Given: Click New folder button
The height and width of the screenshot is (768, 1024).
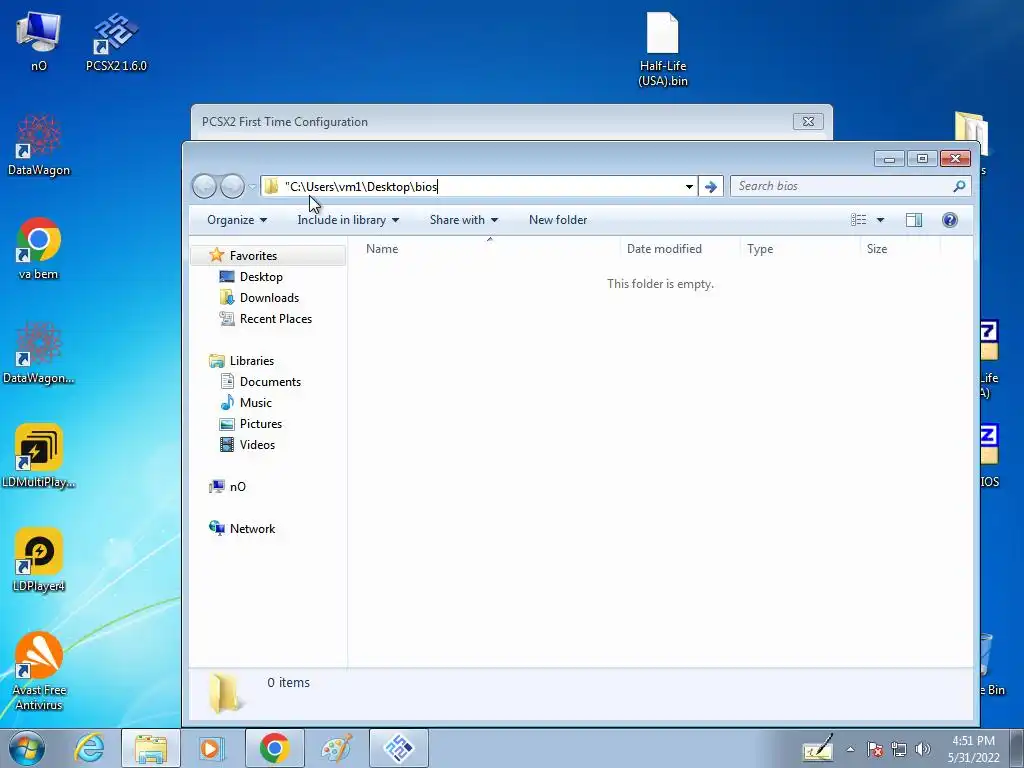Looking at the screenshot, I should click(x=558, y=220).
